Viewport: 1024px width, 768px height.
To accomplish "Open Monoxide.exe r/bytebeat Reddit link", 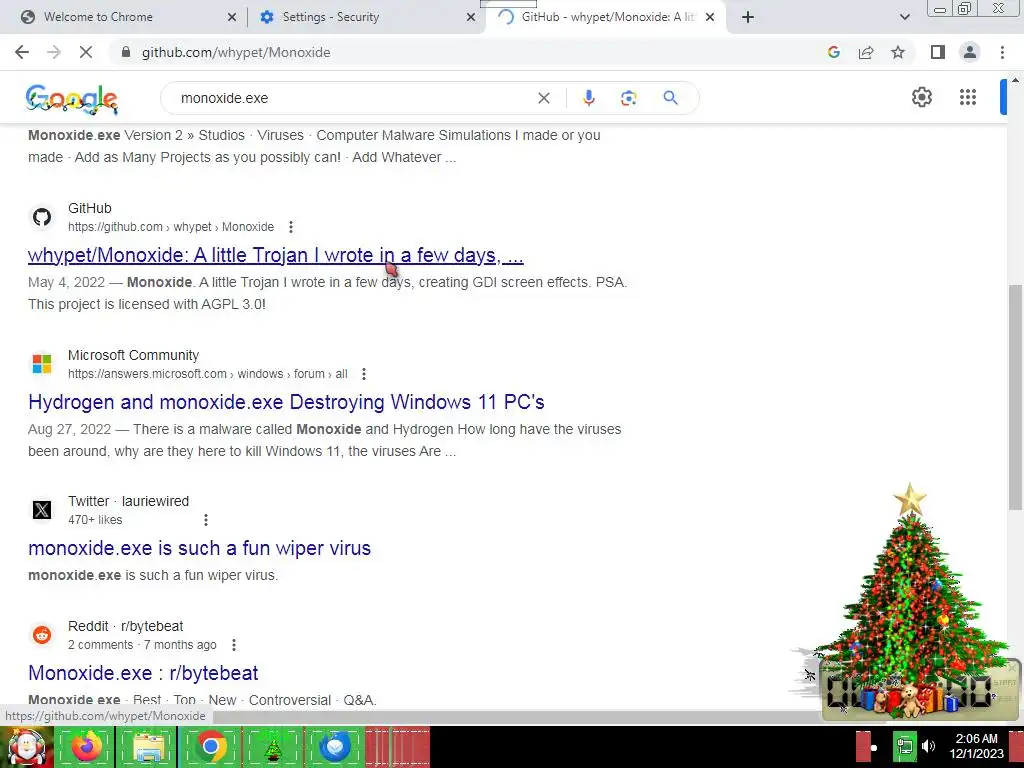I will pyautogui.click(x=143, y=673).
